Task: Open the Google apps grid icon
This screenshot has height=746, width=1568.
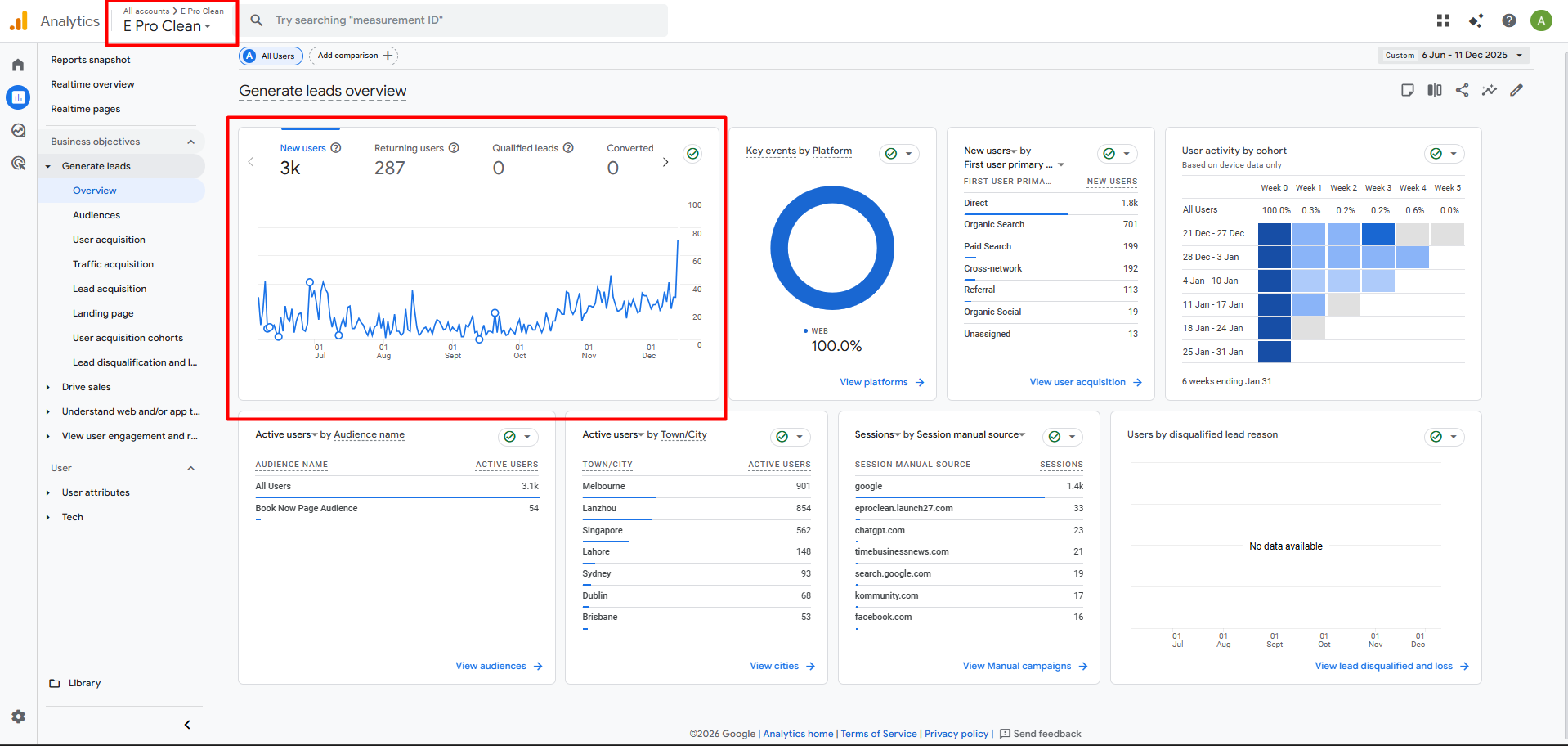Action: 1443,20
